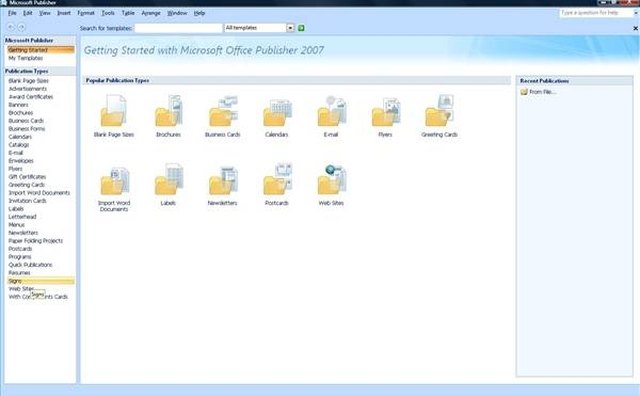
Task: Open the View menu
Action: click(44, 13)
